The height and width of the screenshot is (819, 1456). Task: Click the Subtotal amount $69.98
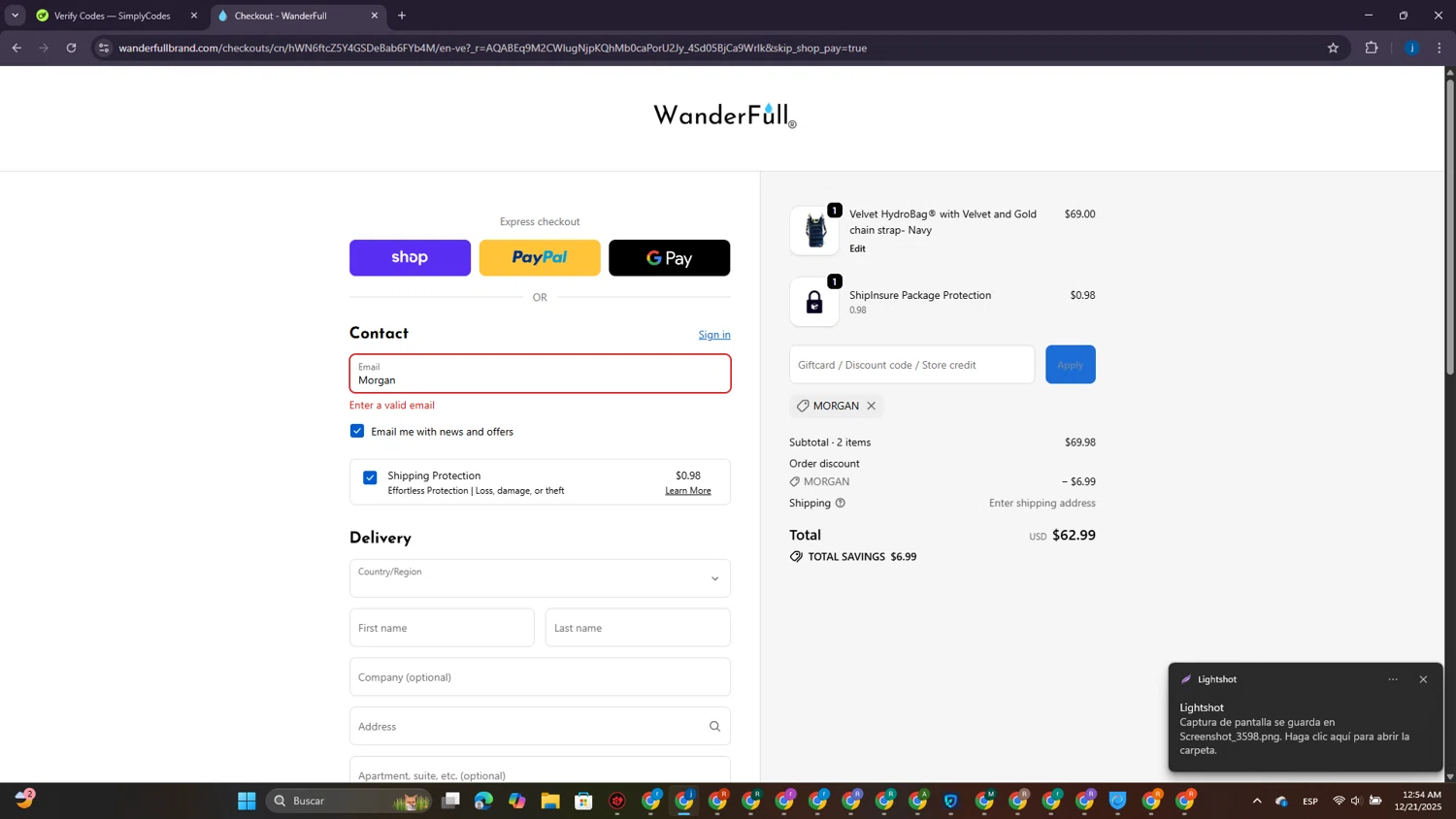(x=1080, y=442)
